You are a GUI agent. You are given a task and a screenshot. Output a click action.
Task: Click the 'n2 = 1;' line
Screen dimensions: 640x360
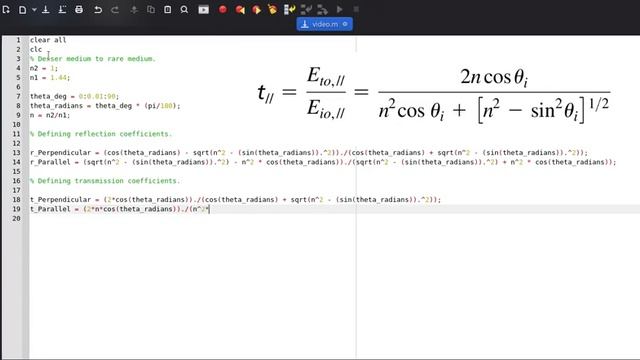point(44,68)
